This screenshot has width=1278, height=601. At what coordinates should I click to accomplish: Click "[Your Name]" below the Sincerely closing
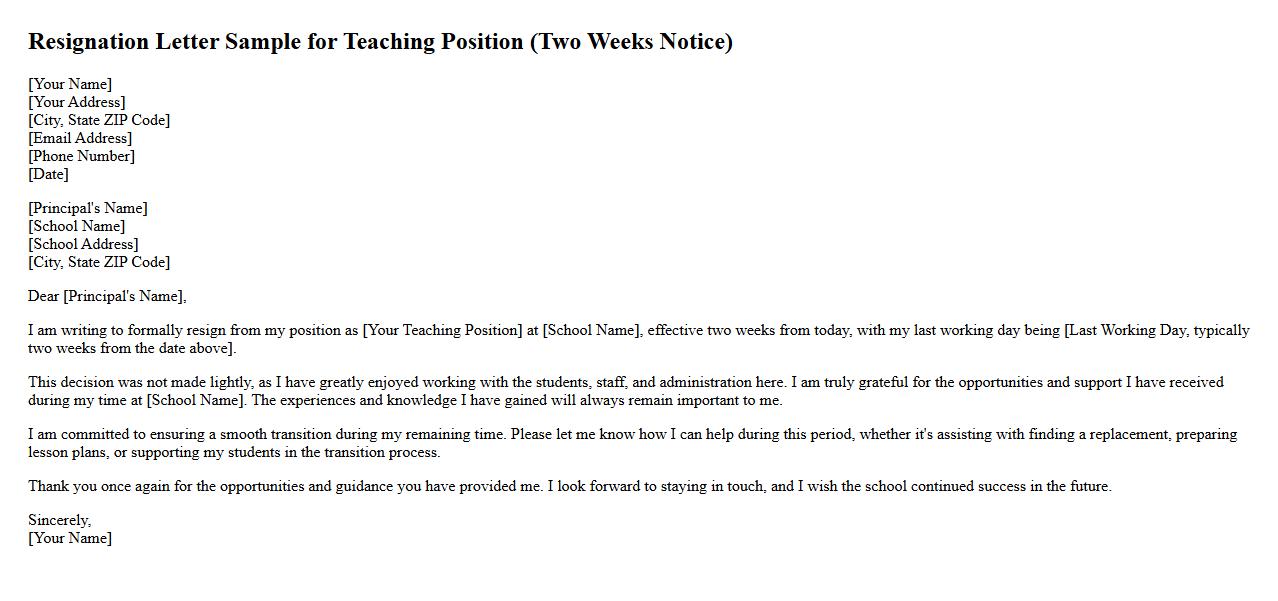pyautogui.click(x=70, y=538)
